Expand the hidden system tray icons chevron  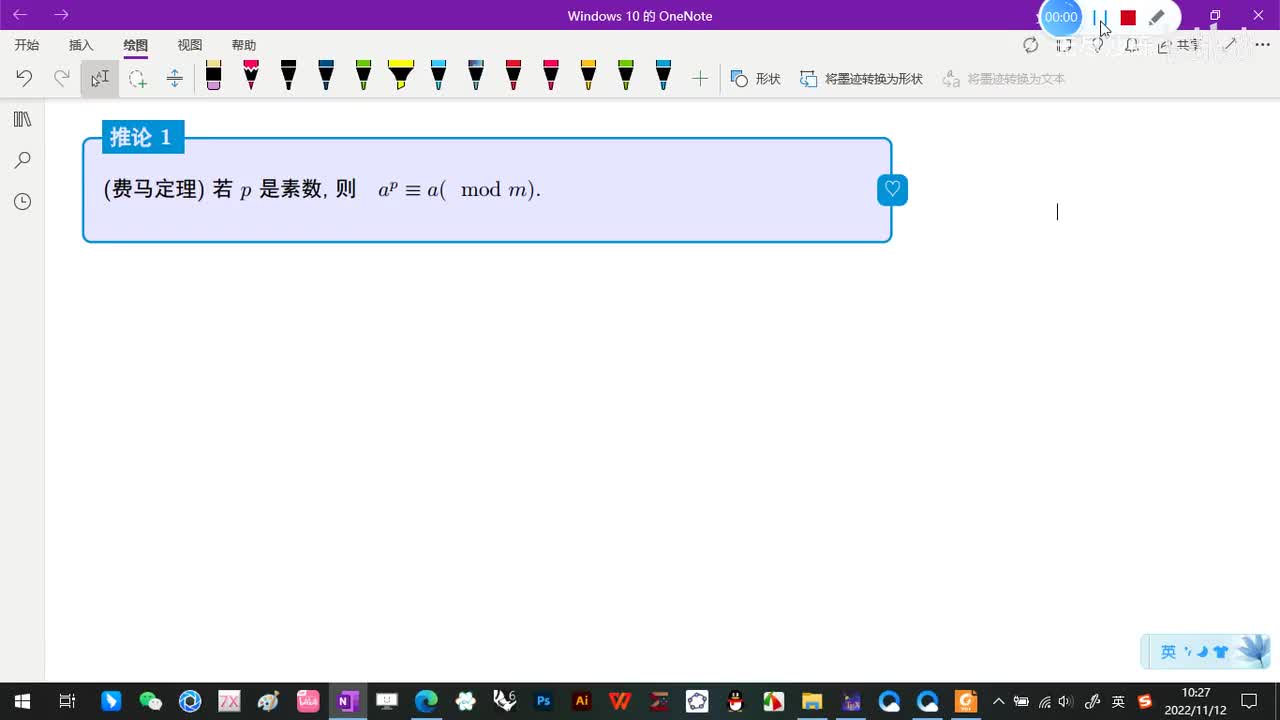coord(998,701)
